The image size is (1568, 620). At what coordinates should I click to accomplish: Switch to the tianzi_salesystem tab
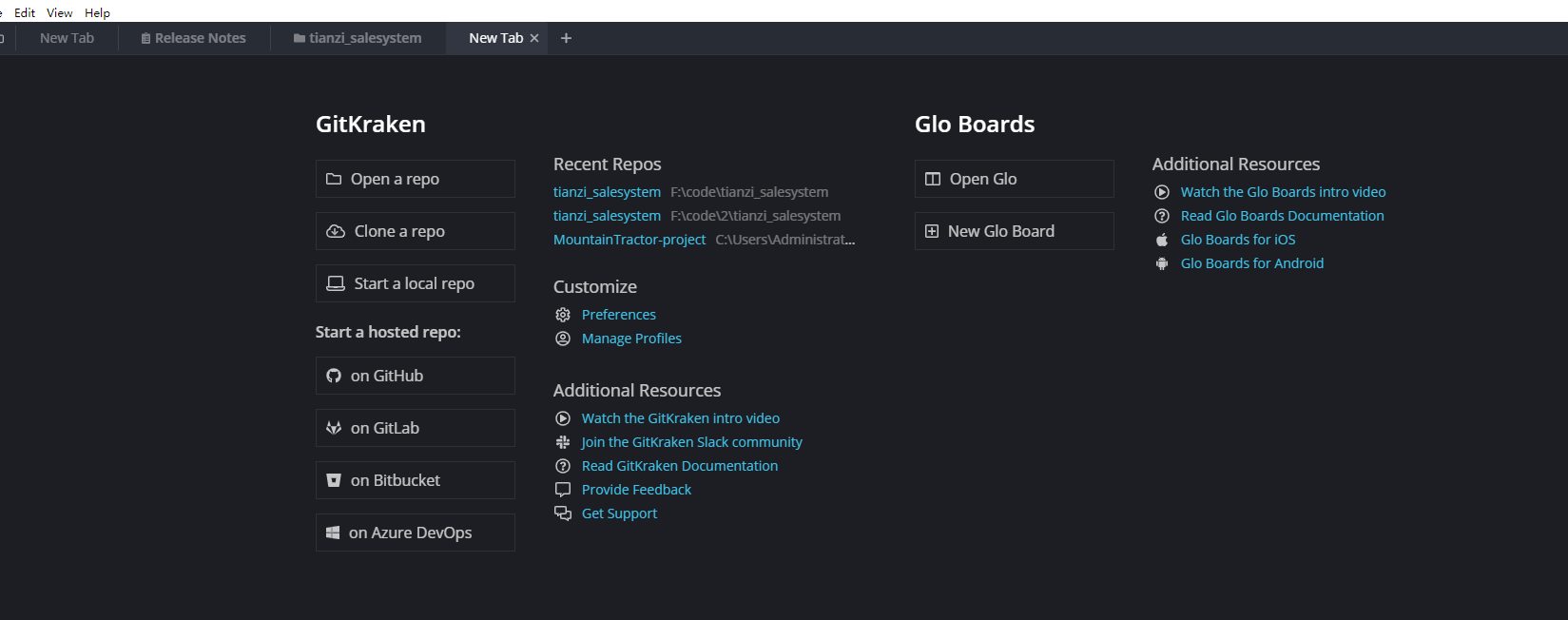tap(358, 38)
